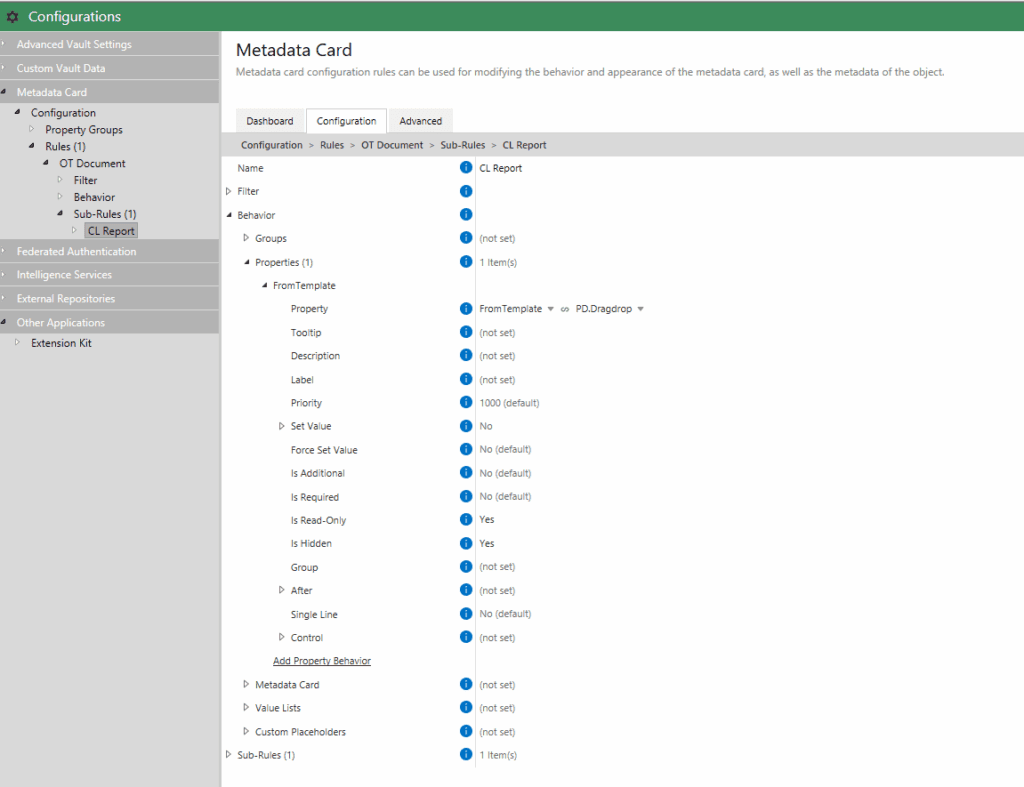Image resolution: width=1024 pixels, height=787 pixels.
Task: Toggle the Is Hidden Yes value
Action: (x=487, y=544)
